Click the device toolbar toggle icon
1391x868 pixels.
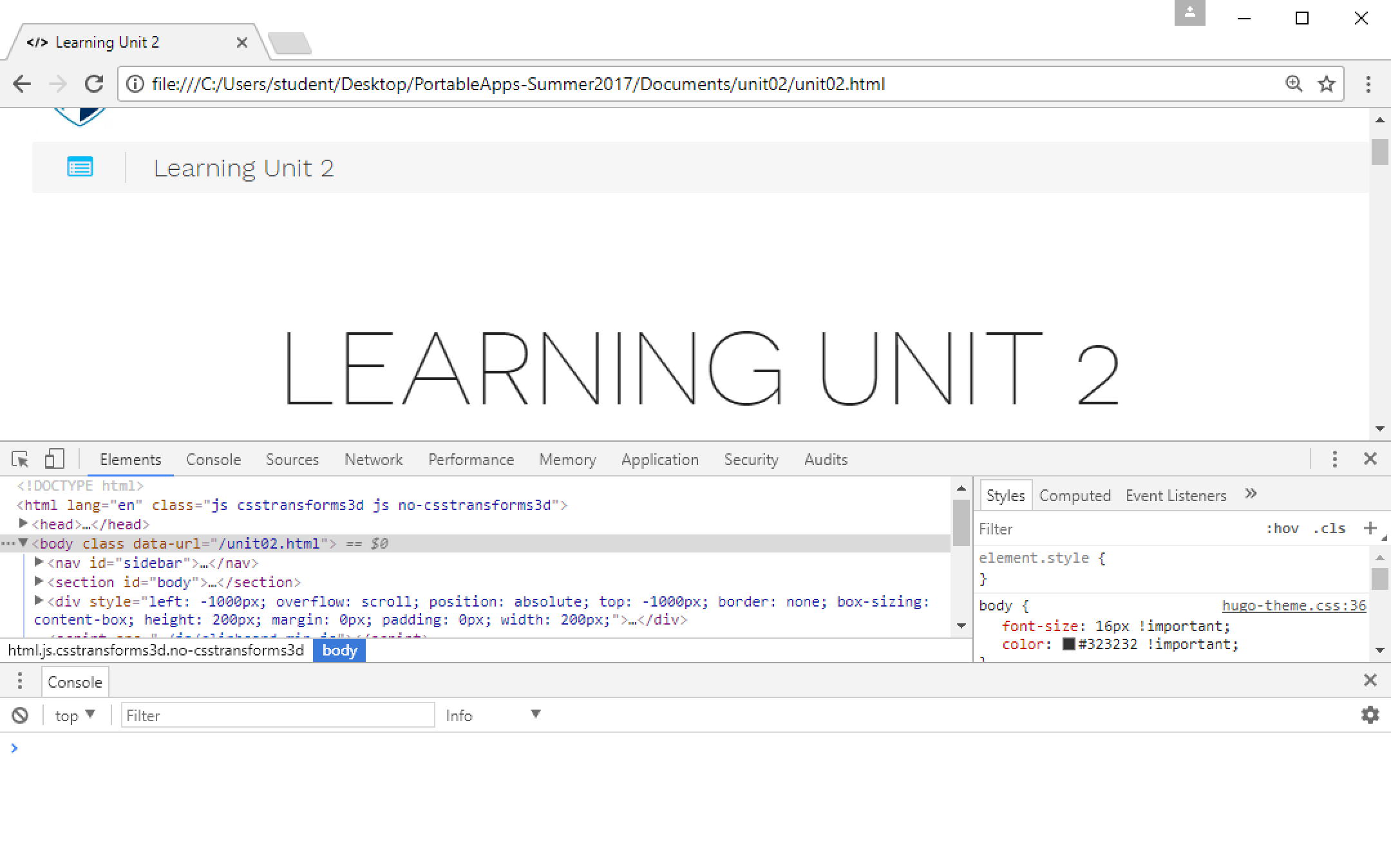click(x=54, y=458)
